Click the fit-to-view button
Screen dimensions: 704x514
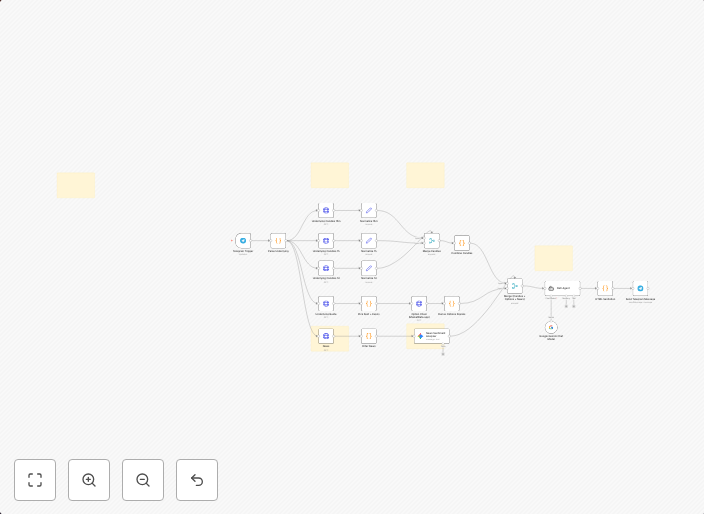[x=35, y=480]
